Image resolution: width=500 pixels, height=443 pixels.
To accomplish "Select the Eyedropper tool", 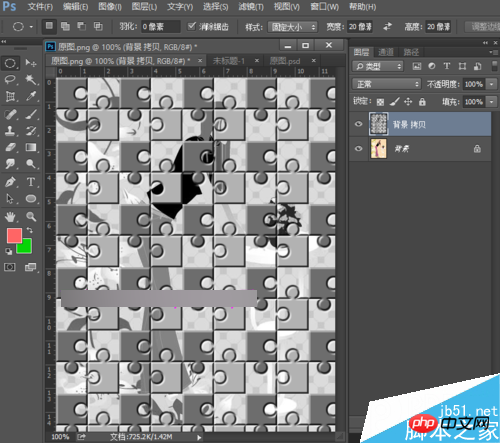I will click(x=31, y=97).
